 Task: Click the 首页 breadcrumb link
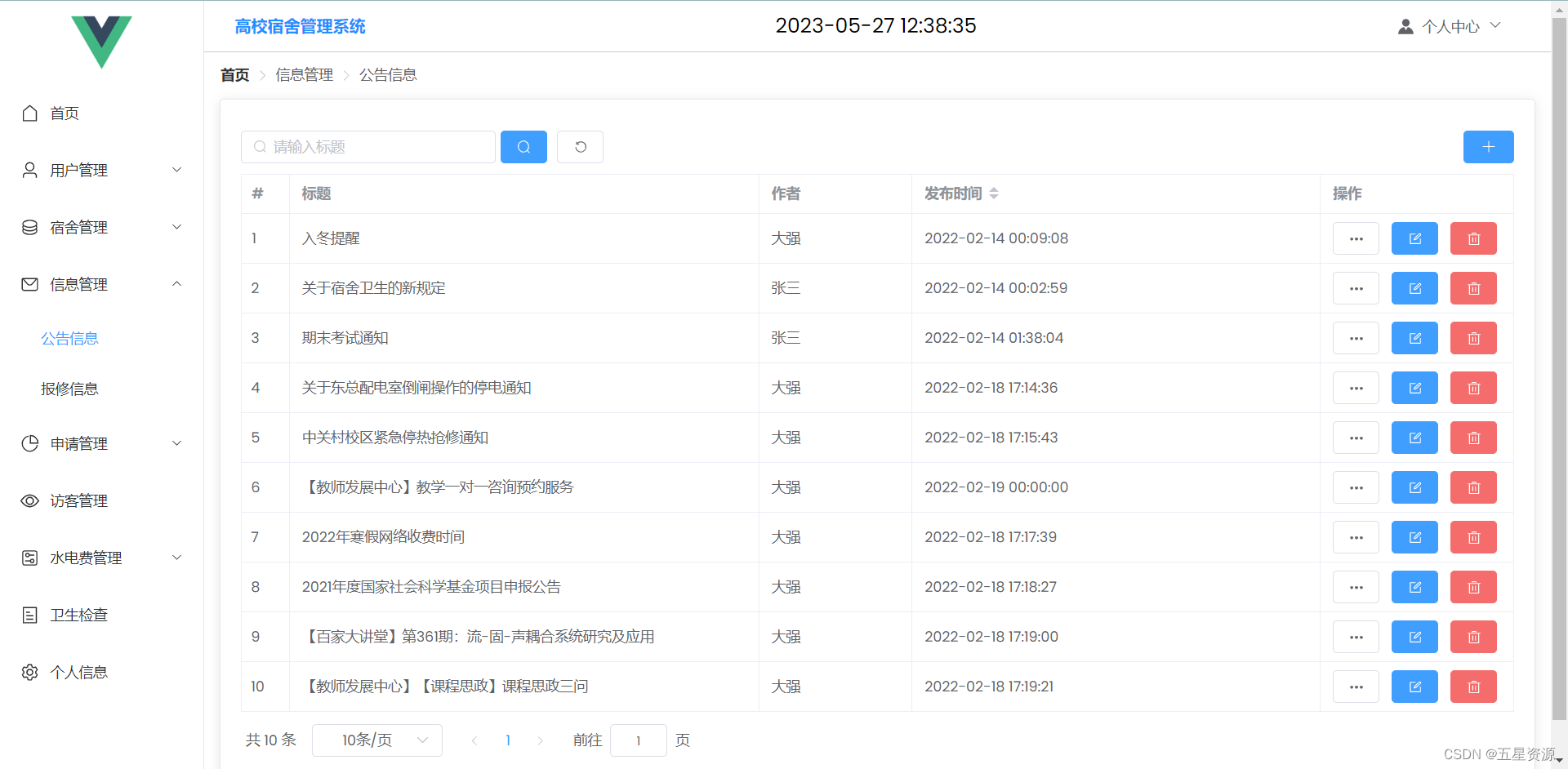[x=235, y=75]
